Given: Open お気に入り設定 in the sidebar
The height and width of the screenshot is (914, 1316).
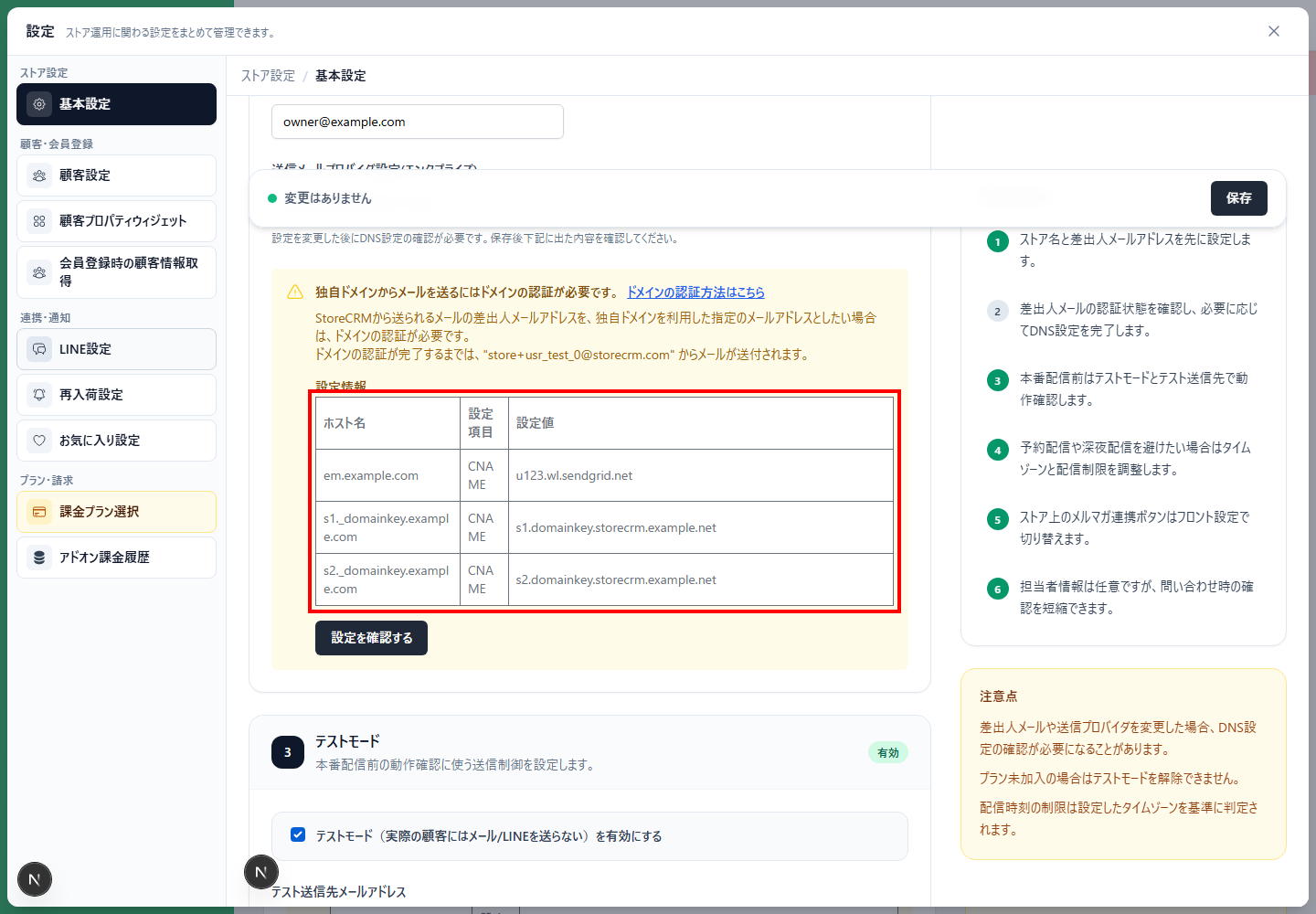Looking at the screenshot, I should pyautogui.click(x=116, y=441).
